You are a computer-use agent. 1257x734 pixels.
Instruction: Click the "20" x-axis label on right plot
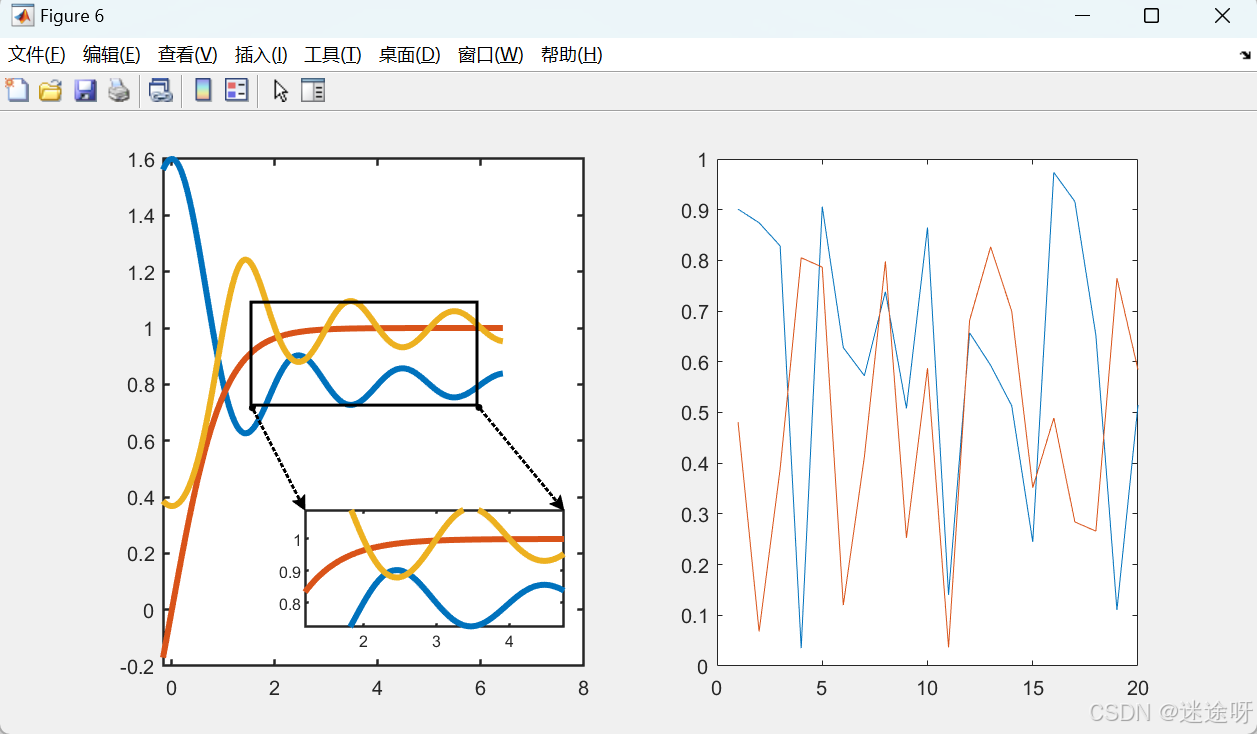tap(1137, 688)
